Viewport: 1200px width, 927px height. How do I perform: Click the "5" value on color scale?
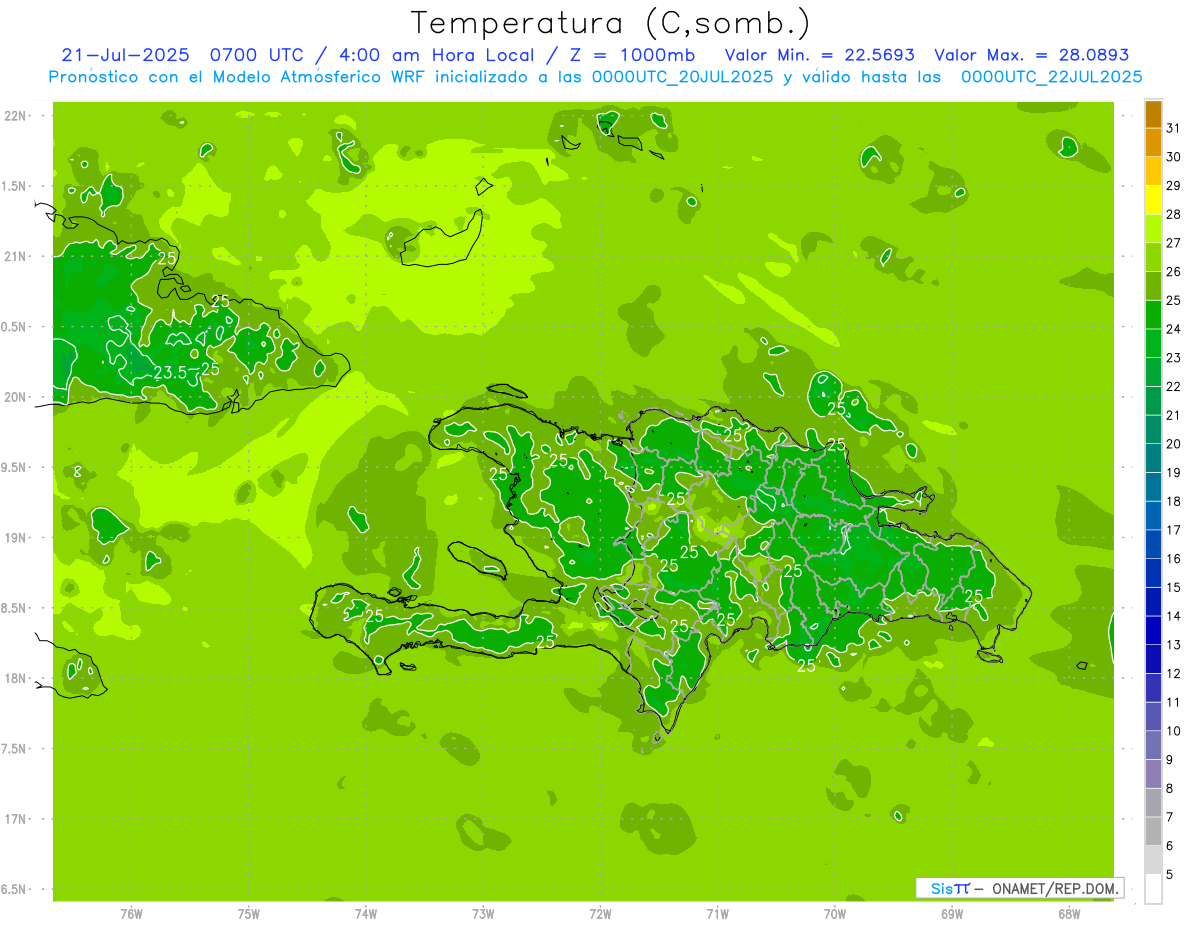click(1170, 875)
